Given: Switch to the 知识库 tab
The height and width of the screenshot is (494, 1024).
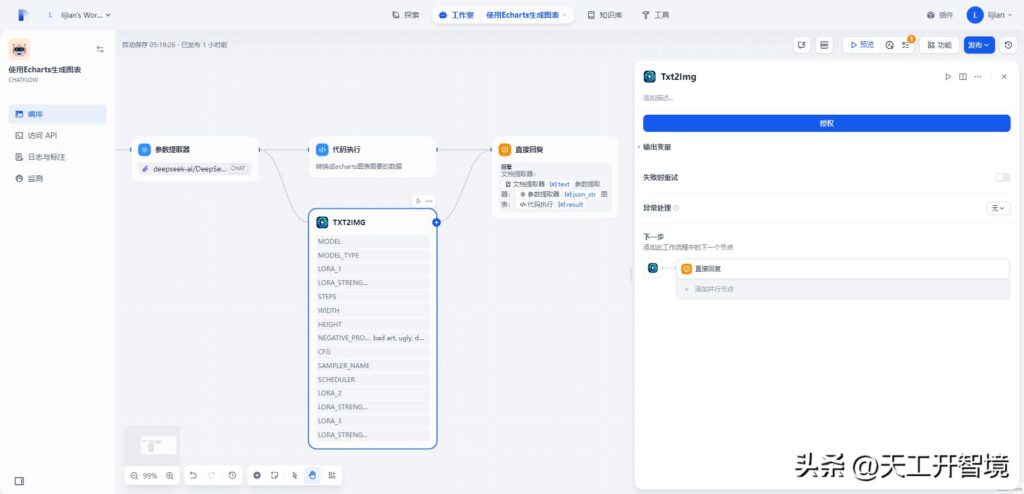Looking at the screenshot, I should (604, 15).
